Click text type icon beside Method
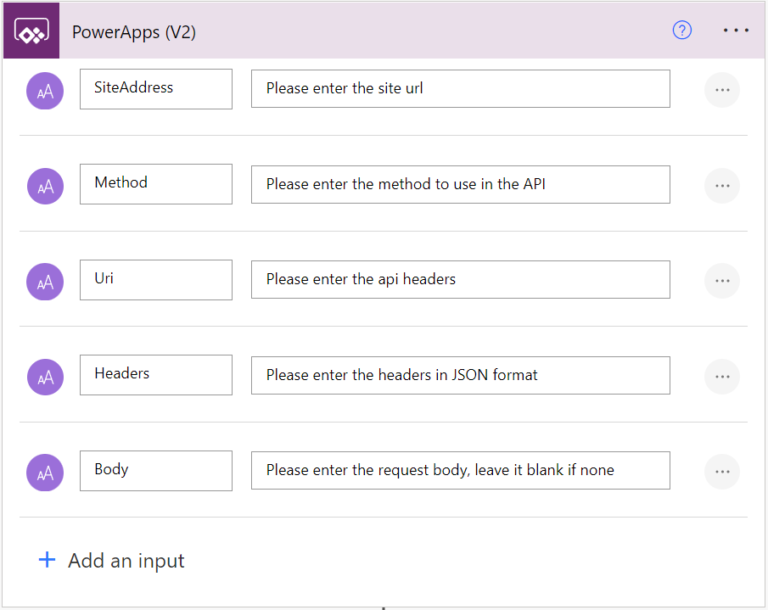 (x=45, y=185)
